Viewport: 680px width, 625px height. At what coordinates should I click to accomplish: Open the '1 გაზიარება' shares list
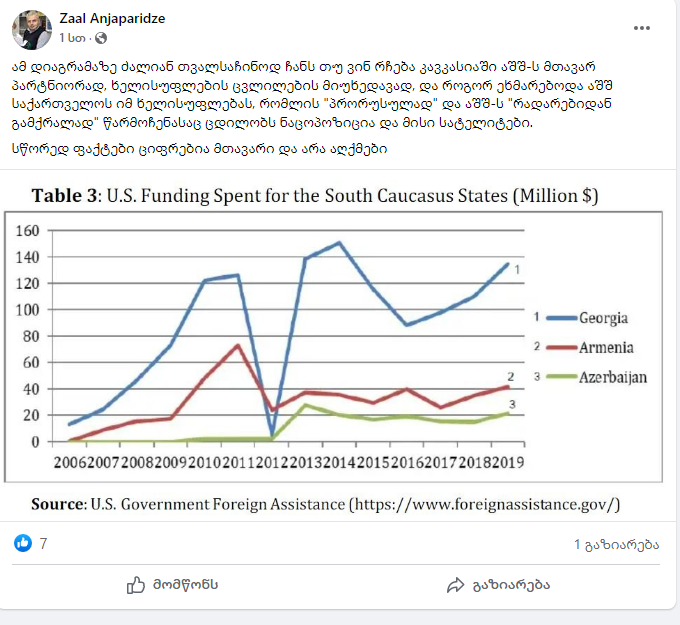[x=617, y=545]
